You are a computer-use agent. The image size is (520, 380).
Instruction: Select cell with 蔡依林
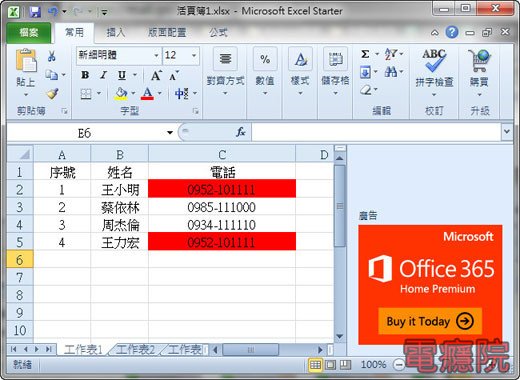[120, 207]
